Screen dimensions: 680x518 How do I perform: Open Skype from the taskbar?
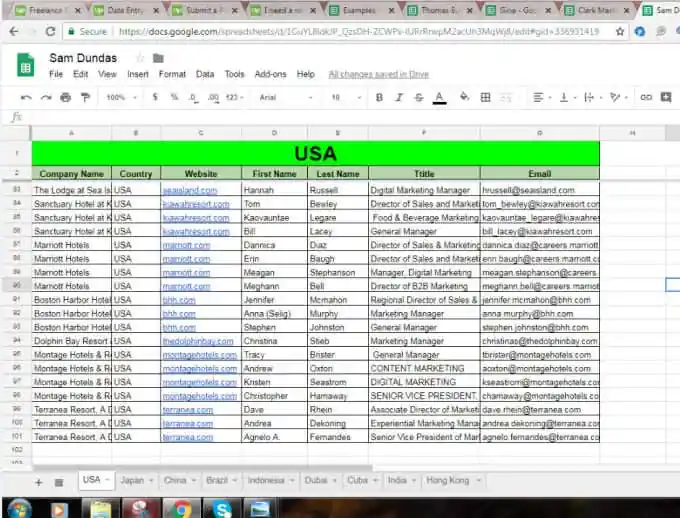point(222,509)
